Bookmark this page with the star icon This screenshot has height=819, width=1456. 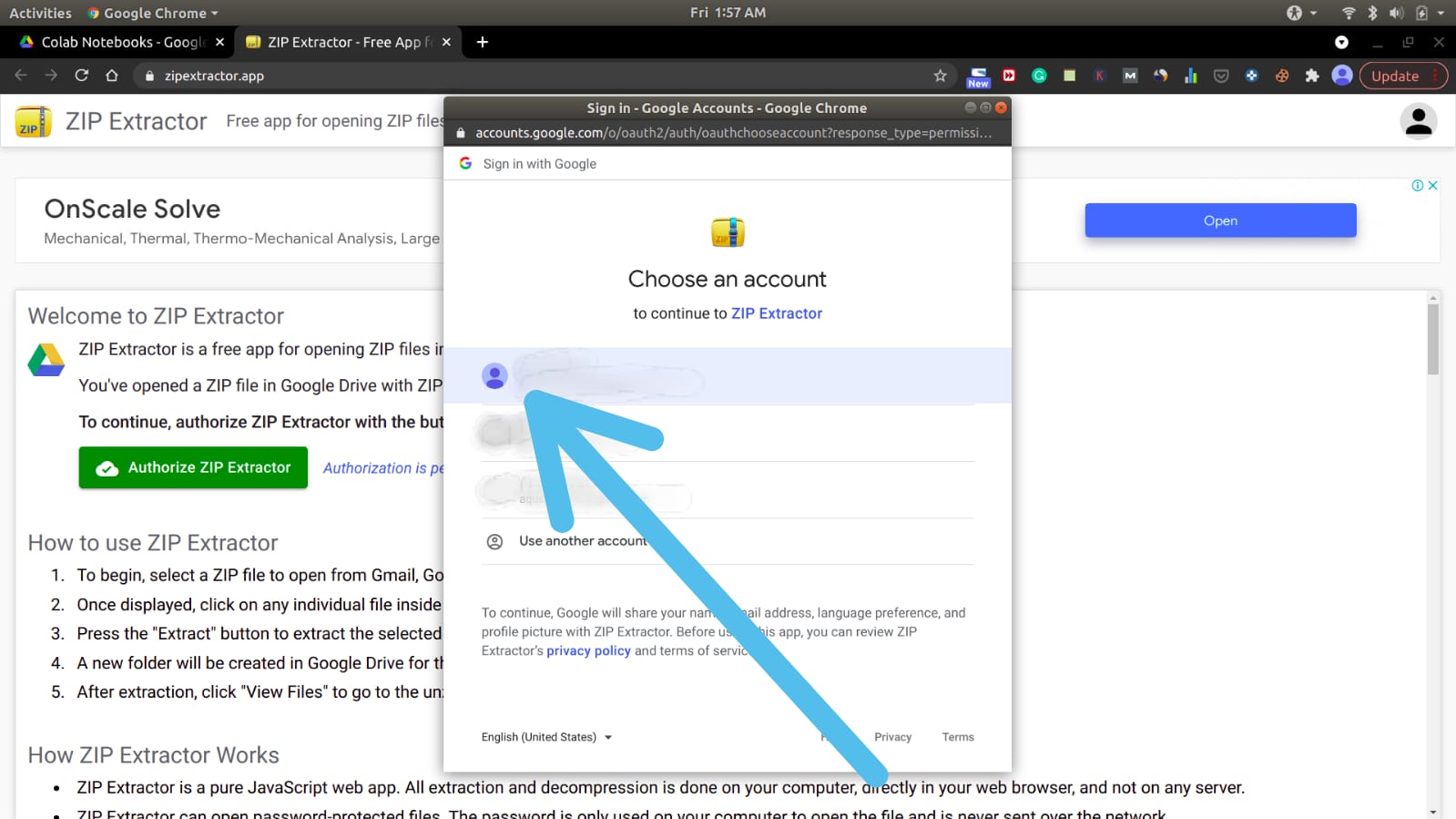941,76
